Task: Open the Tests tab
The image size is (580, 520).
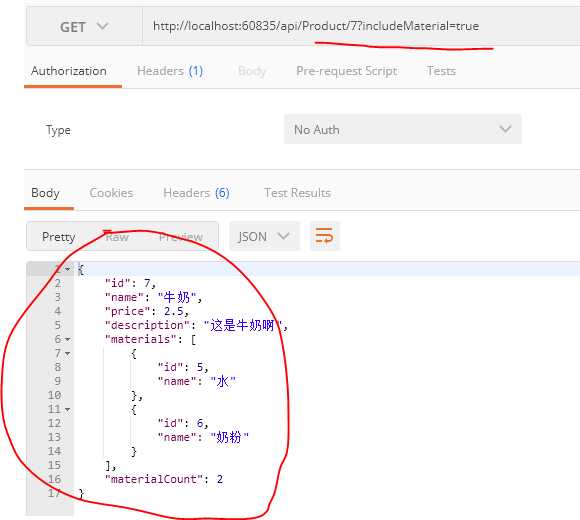Action: (441, 71)
